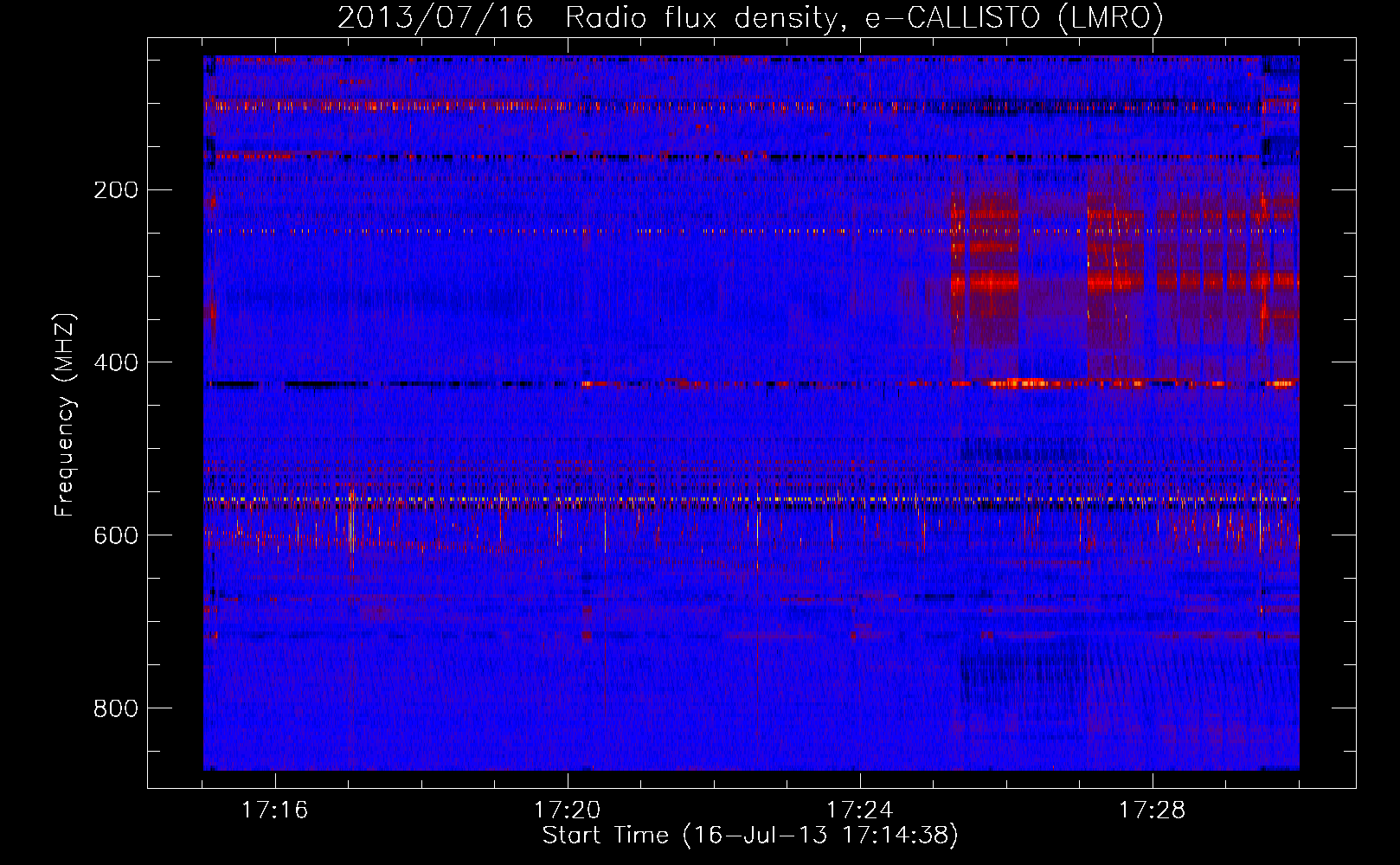Click the 17:16 time tick label
This screenshot has height=865, width=1400.
[x=274, y=811]
